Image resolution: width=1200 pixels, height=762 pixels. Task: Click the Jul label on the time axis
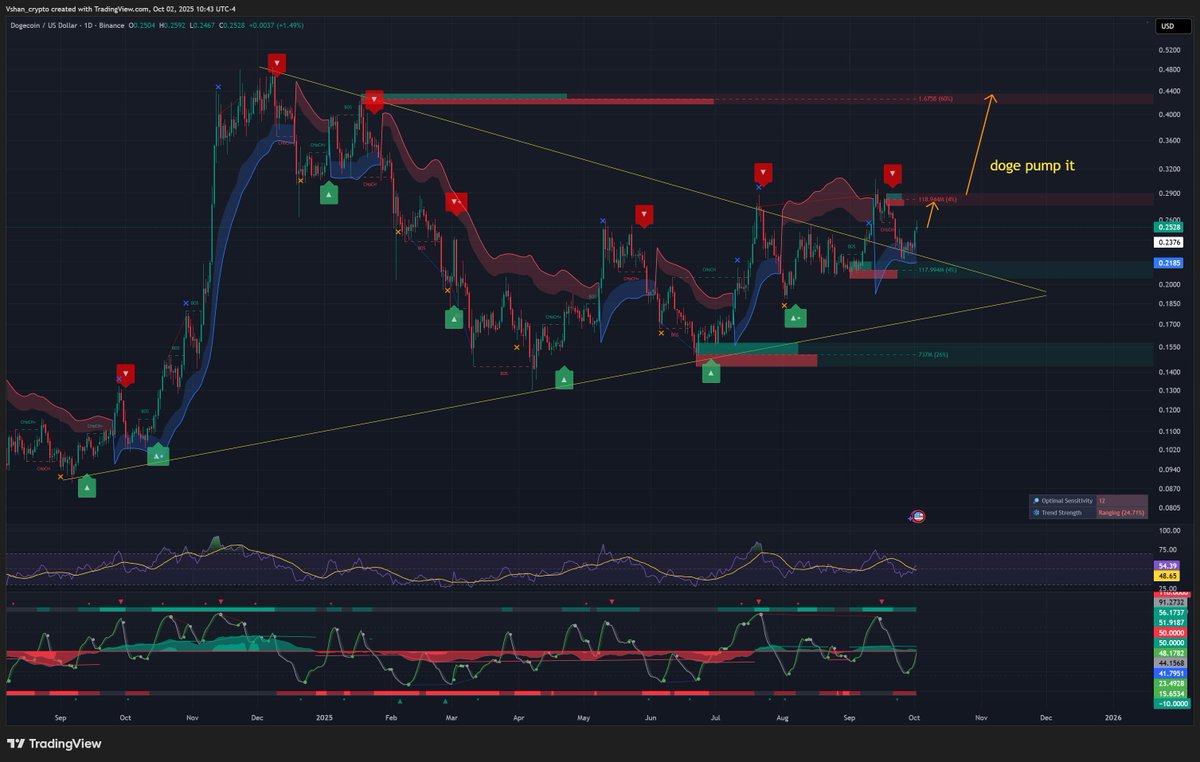[x=715, y=718]
